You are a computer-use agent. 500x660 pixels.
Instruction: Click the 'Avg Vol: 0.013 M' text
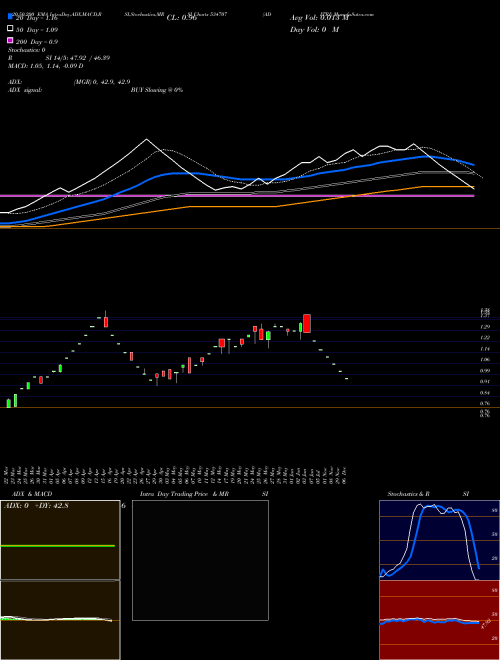pyautogui.click(x=319, y=18)
